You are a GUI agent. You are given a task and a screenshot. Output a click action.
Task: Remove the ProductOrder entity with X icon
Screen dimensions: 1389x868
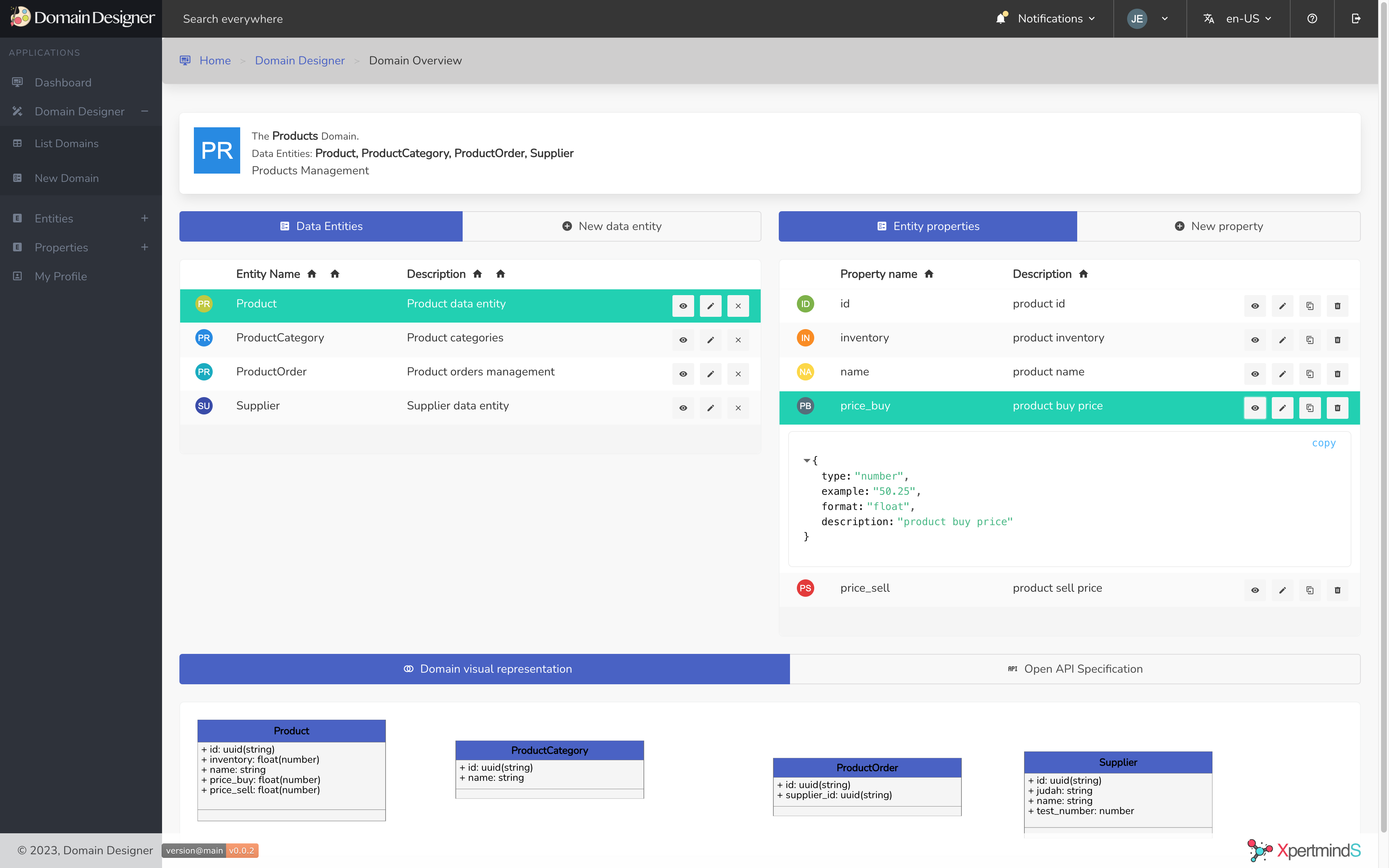tap(738, 374)
